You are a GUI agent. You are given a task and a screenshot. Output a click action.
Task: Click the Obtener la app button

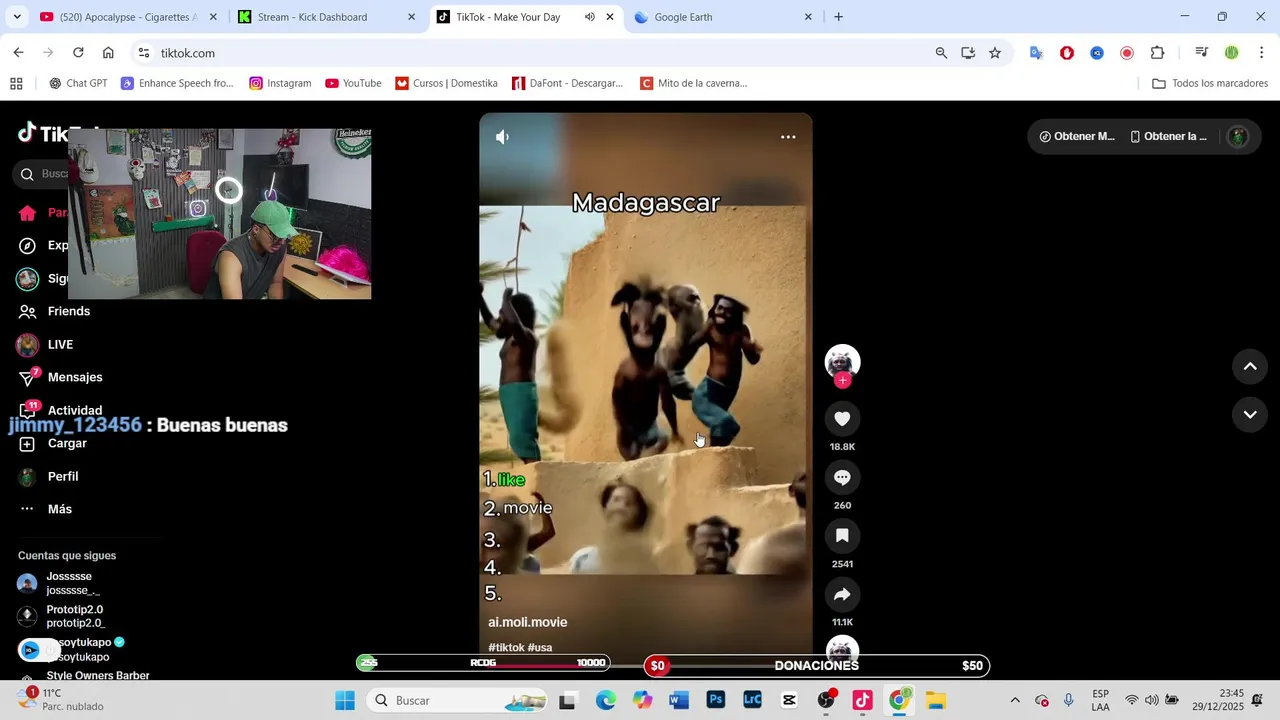[x=1168, y=137]
